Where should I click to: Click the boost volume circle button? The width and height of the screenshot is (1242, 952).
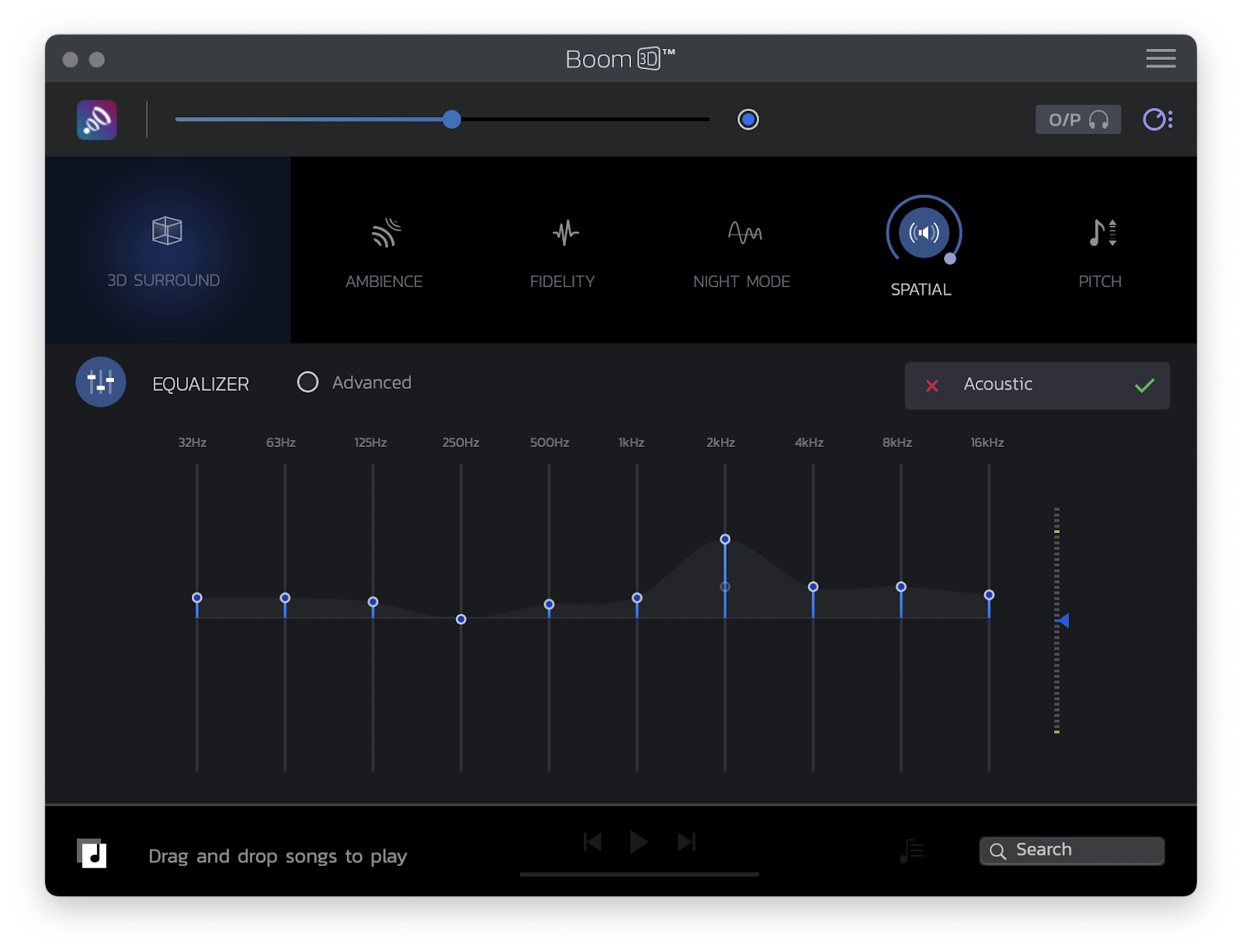[748, 119]
